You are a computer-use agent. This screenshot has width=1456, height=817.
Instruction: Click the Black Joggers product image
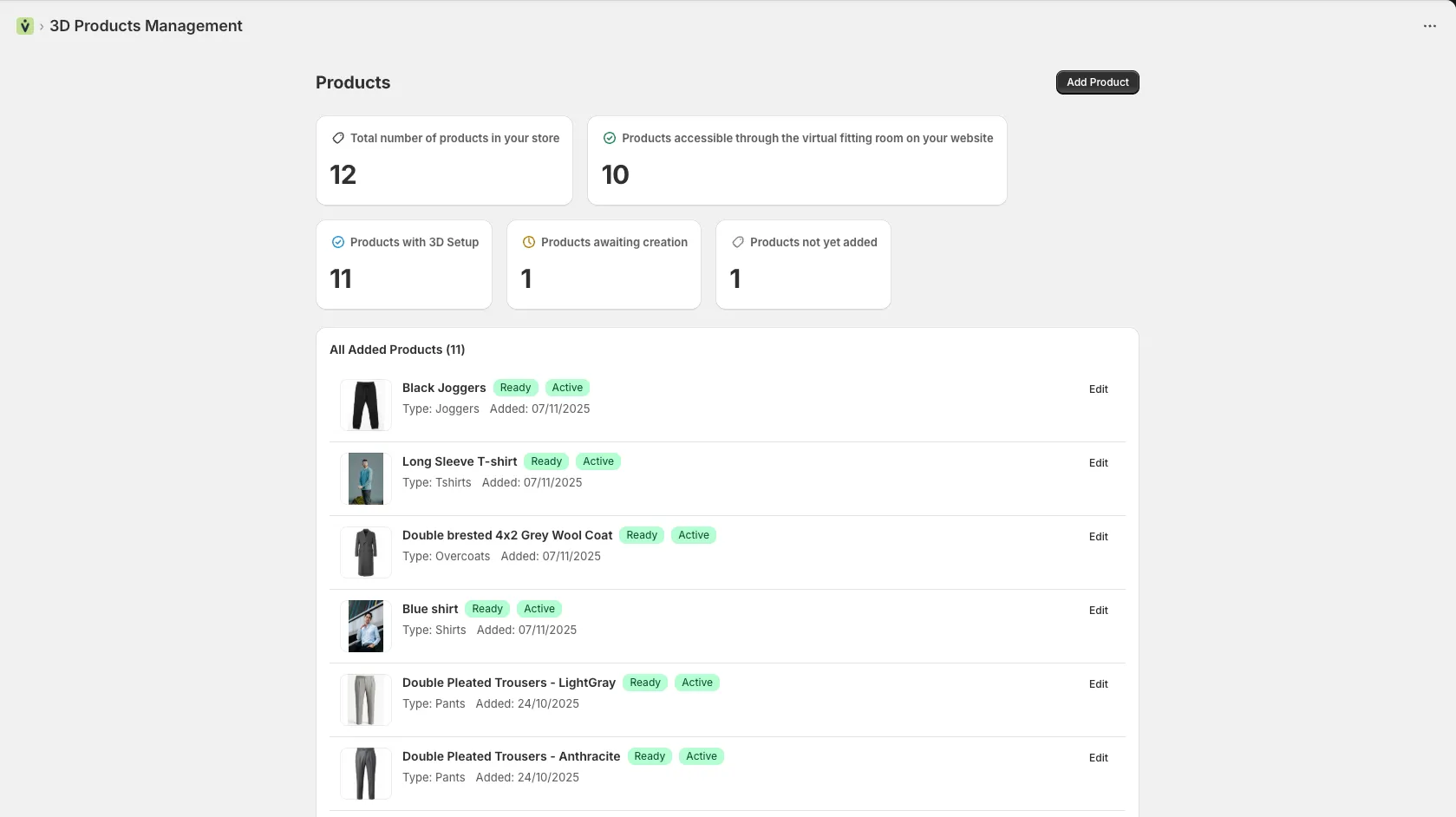click(x=365, y=404)
